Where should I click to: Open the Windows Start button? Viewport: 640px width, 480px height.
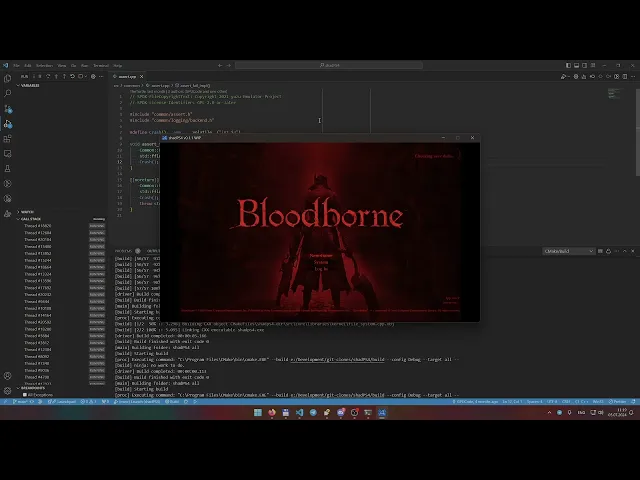click(258, 413)
